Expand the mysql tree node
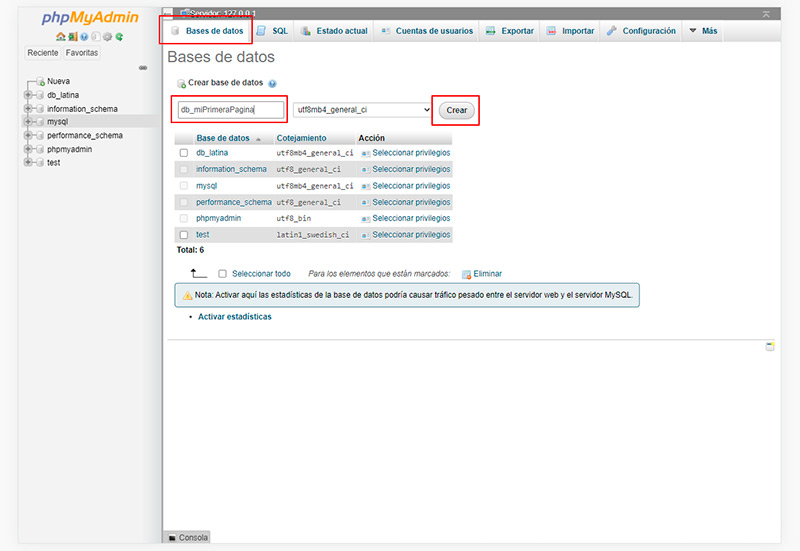Image resolution: width=800 pixels, height=551 pixels. [x=28, y=122]
